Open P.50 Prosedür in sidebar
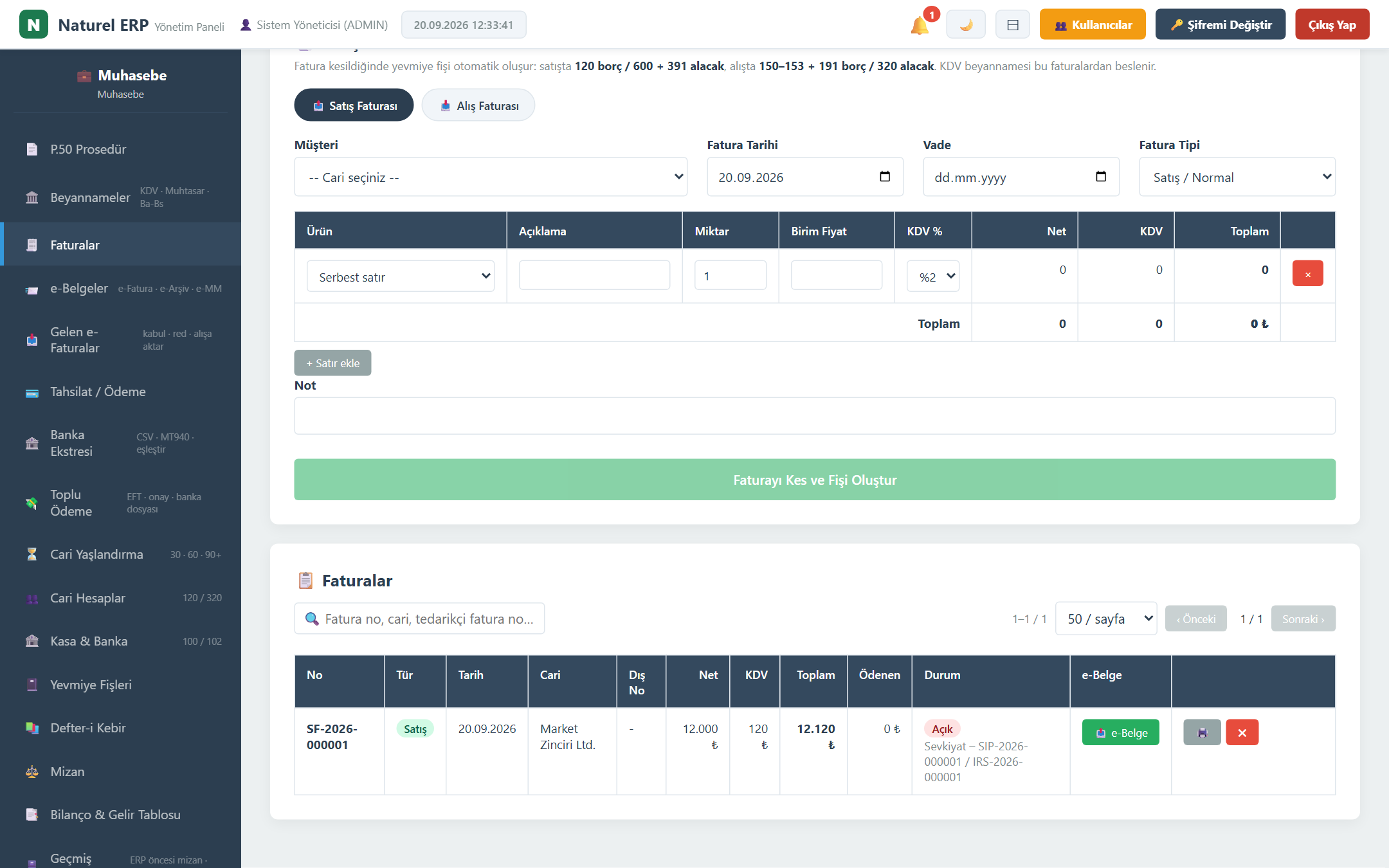The height and width of the screenshot is (868, 1389). [121, 149]
